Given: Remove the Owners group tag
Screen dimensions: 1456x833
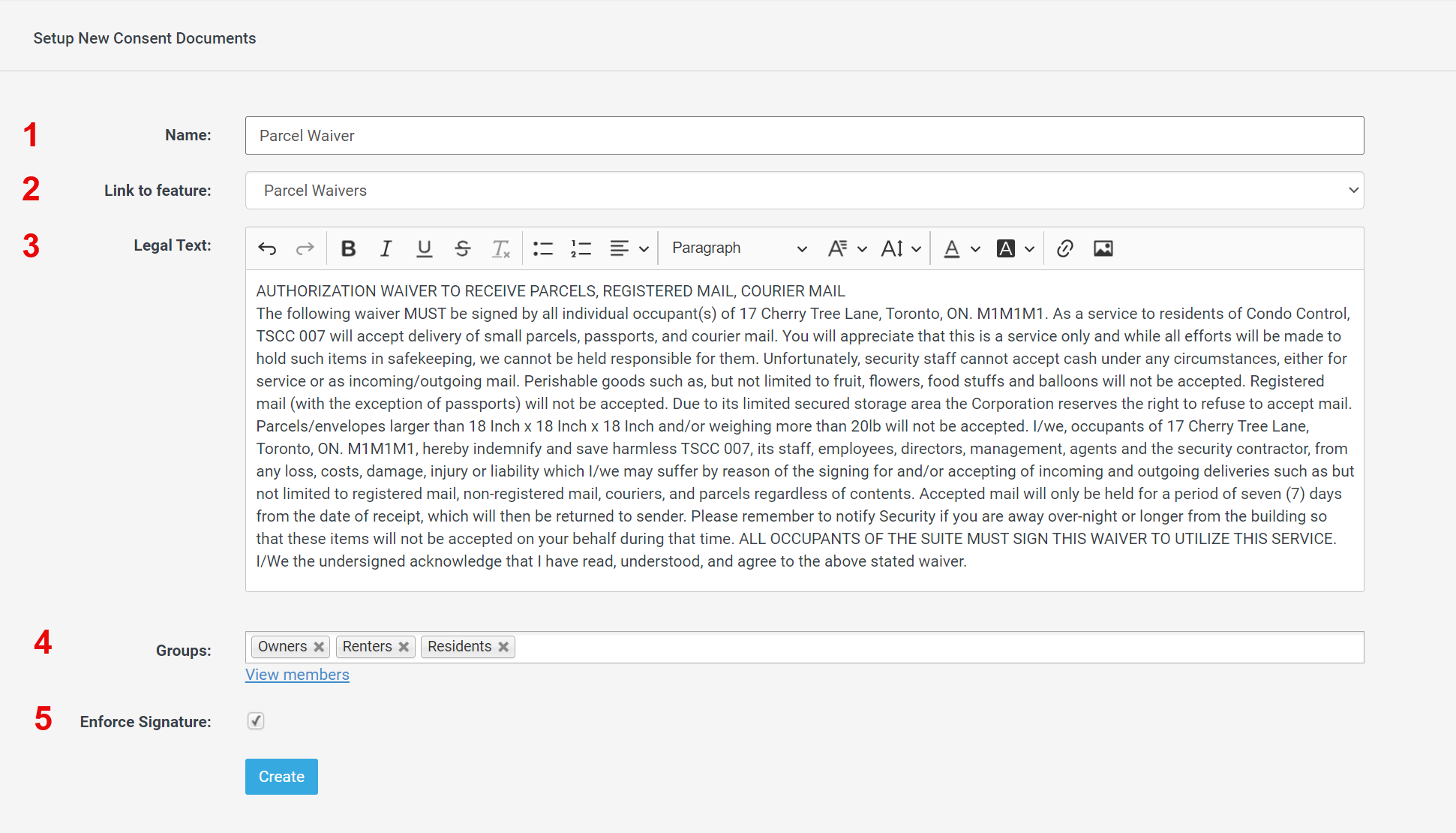Looking at the screenshot, I should 319,647.
